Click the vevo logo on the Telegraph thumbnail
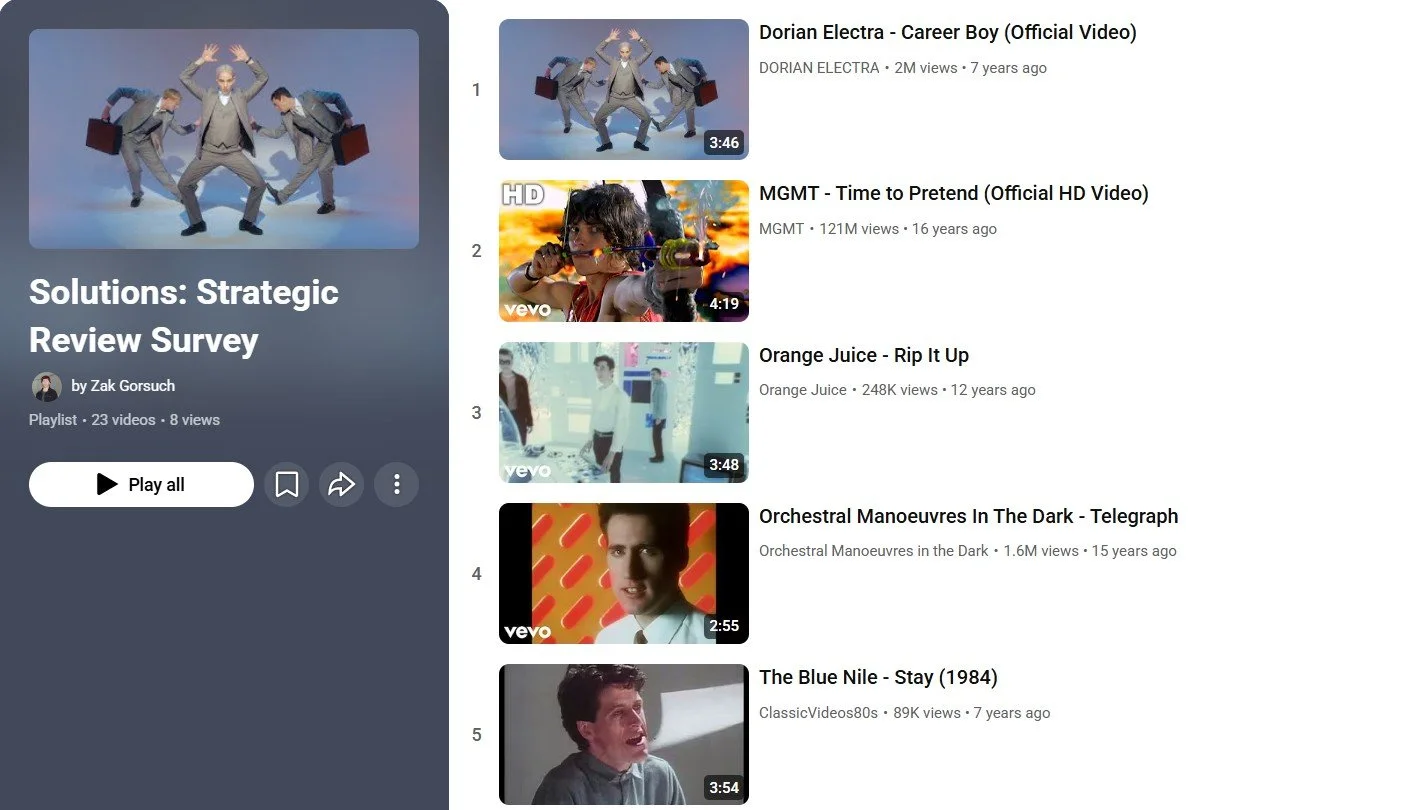Viewport: 1413px width, 810px height. tap(528, 631)
